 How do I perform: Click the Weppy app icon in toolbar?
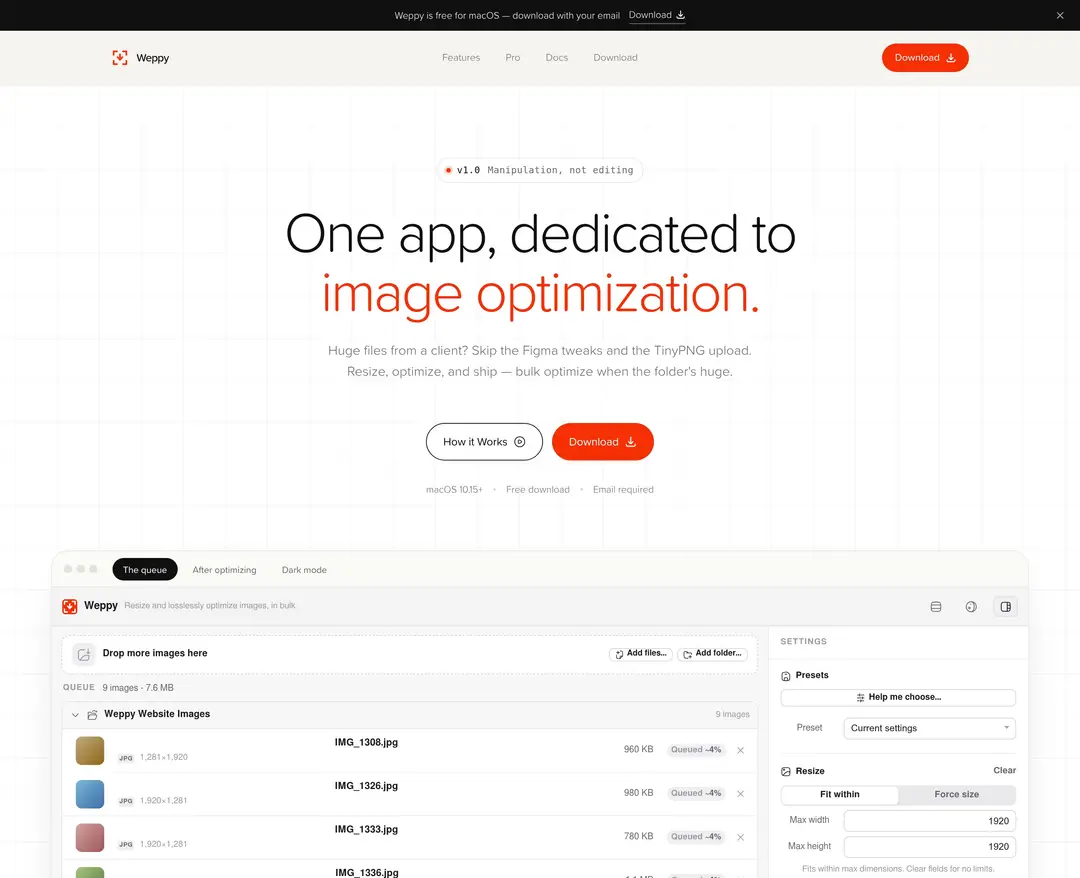(x=70, y=606)
